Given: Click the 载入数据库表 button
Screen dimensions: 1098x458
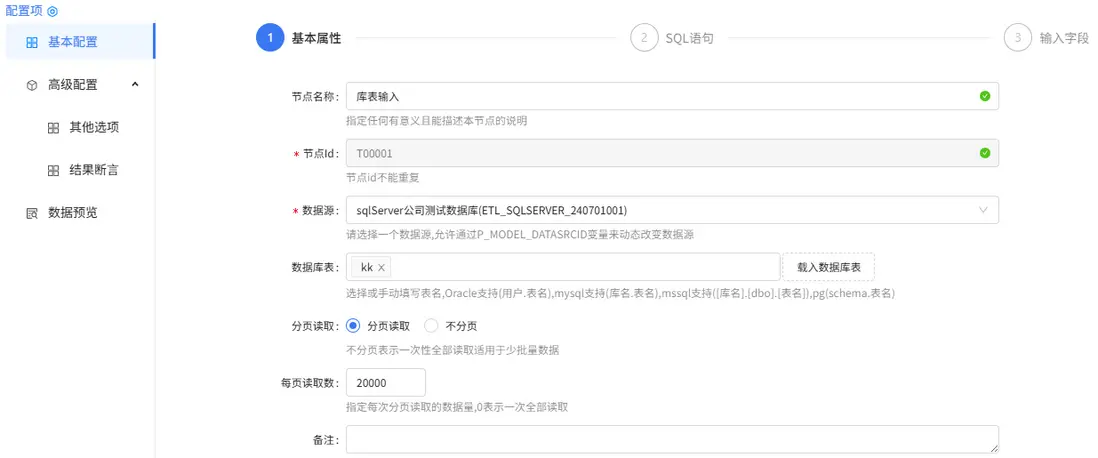Looking at the screenshot, I should pyautogui.click(x=828, y=267).
